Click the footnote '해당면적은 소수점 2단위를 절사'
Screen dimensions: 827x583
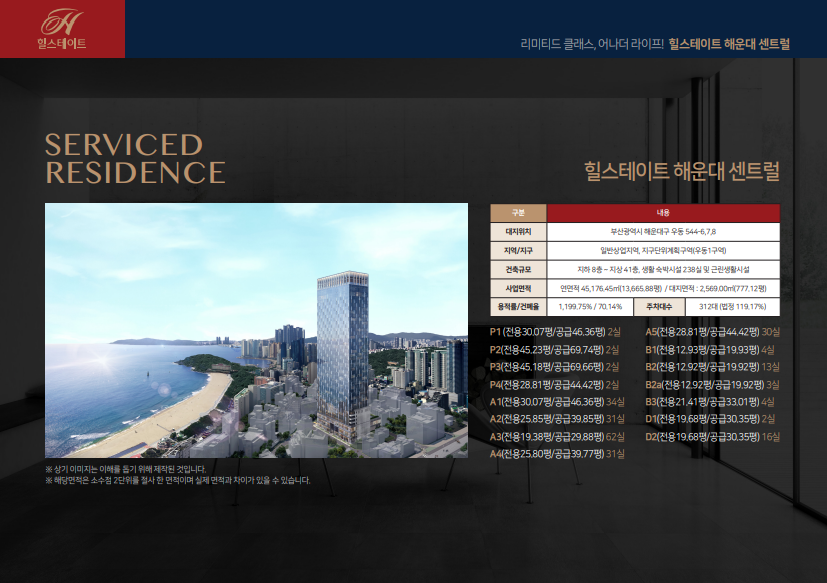pos(178,480)
